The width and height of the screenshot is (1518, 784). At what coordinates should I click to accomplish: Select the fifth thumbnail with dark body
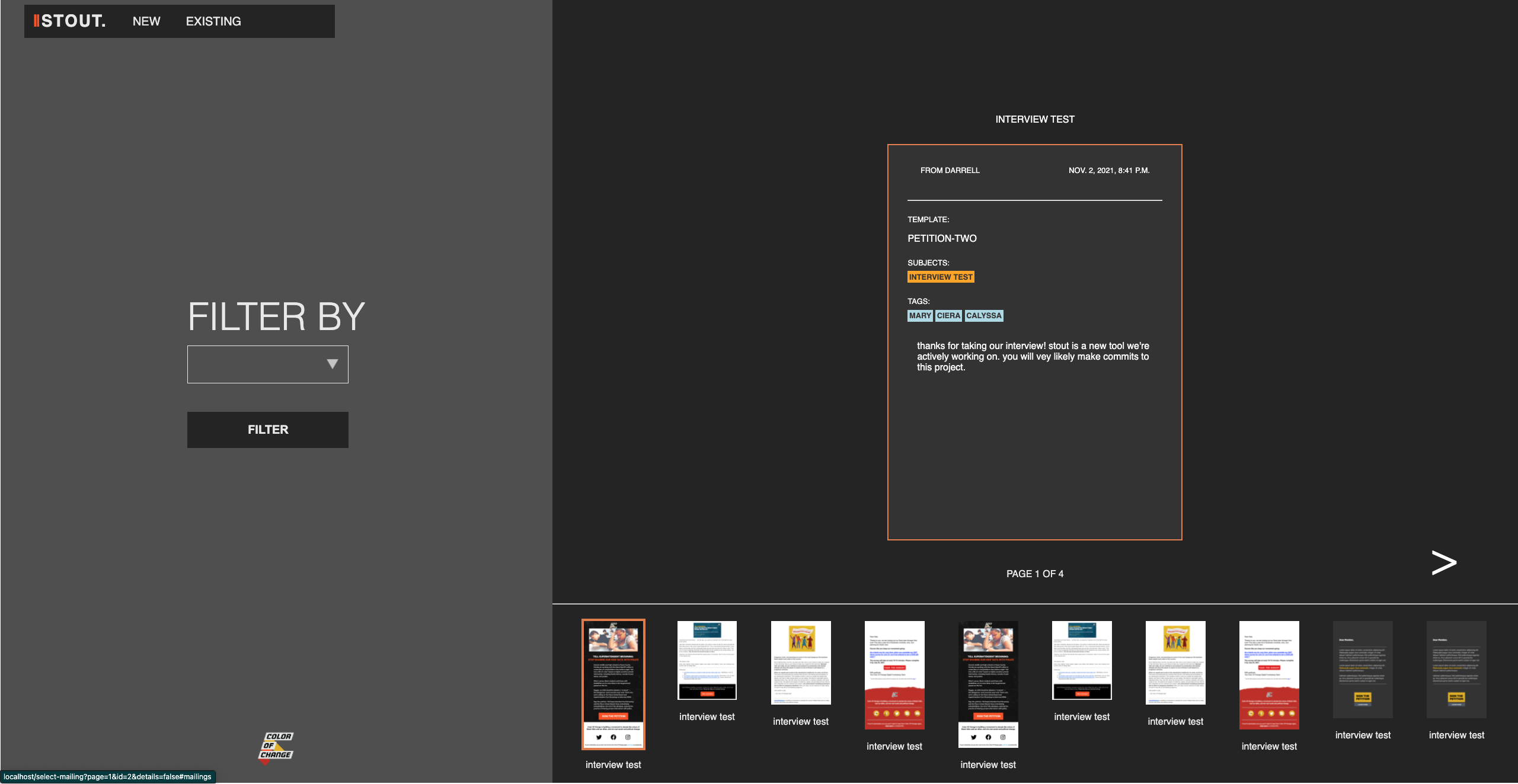coord(988,684)
